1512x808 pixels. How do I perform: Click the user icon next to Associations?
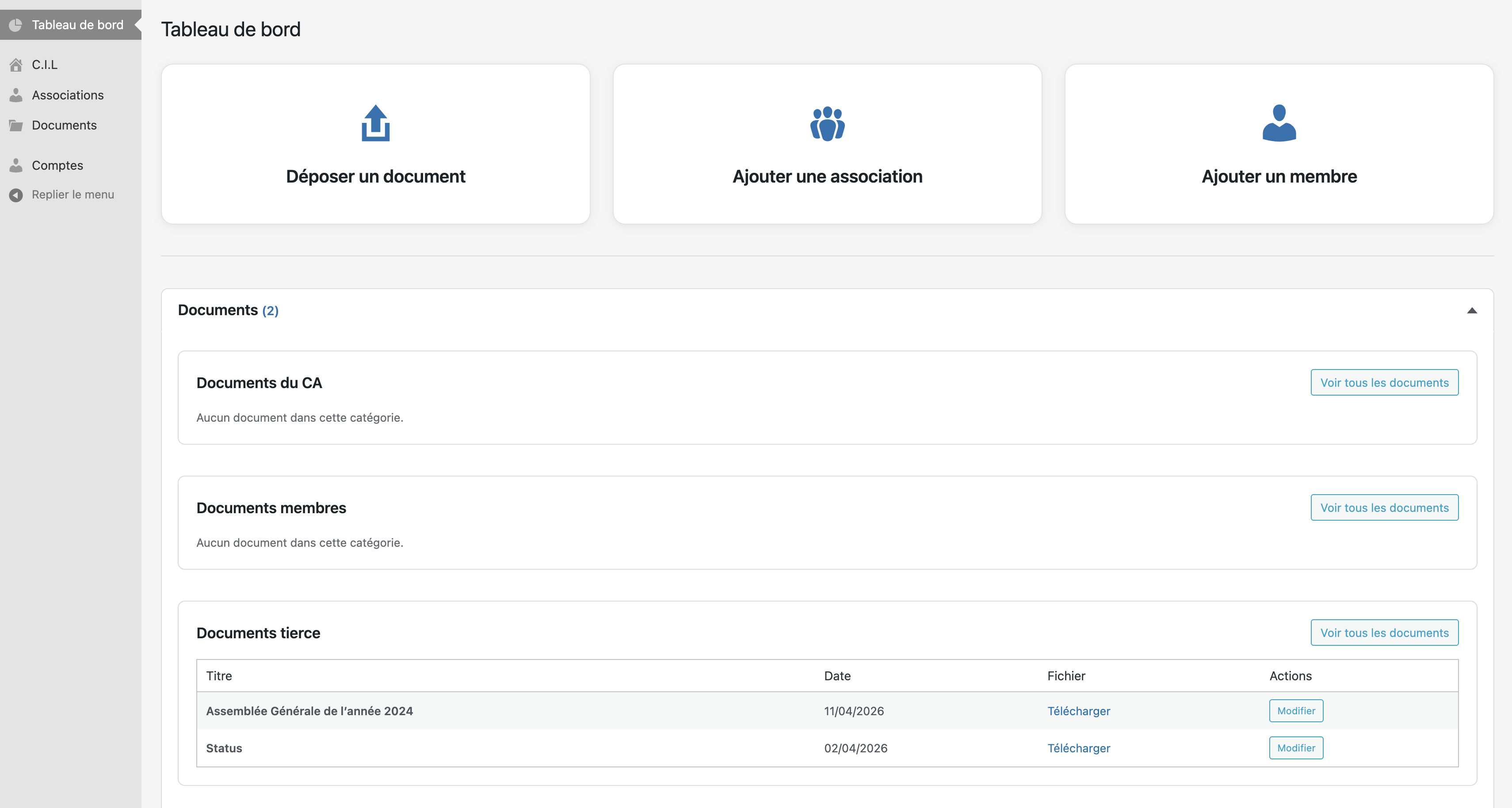pyautogui.click(x=16, y=95)
